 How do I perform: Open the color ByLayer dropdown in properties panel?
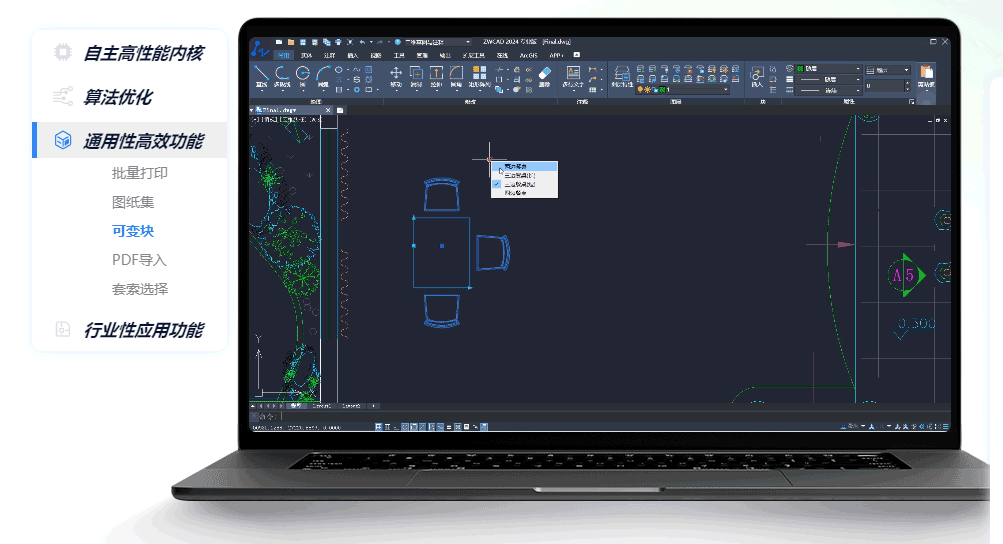click(829, 68)
